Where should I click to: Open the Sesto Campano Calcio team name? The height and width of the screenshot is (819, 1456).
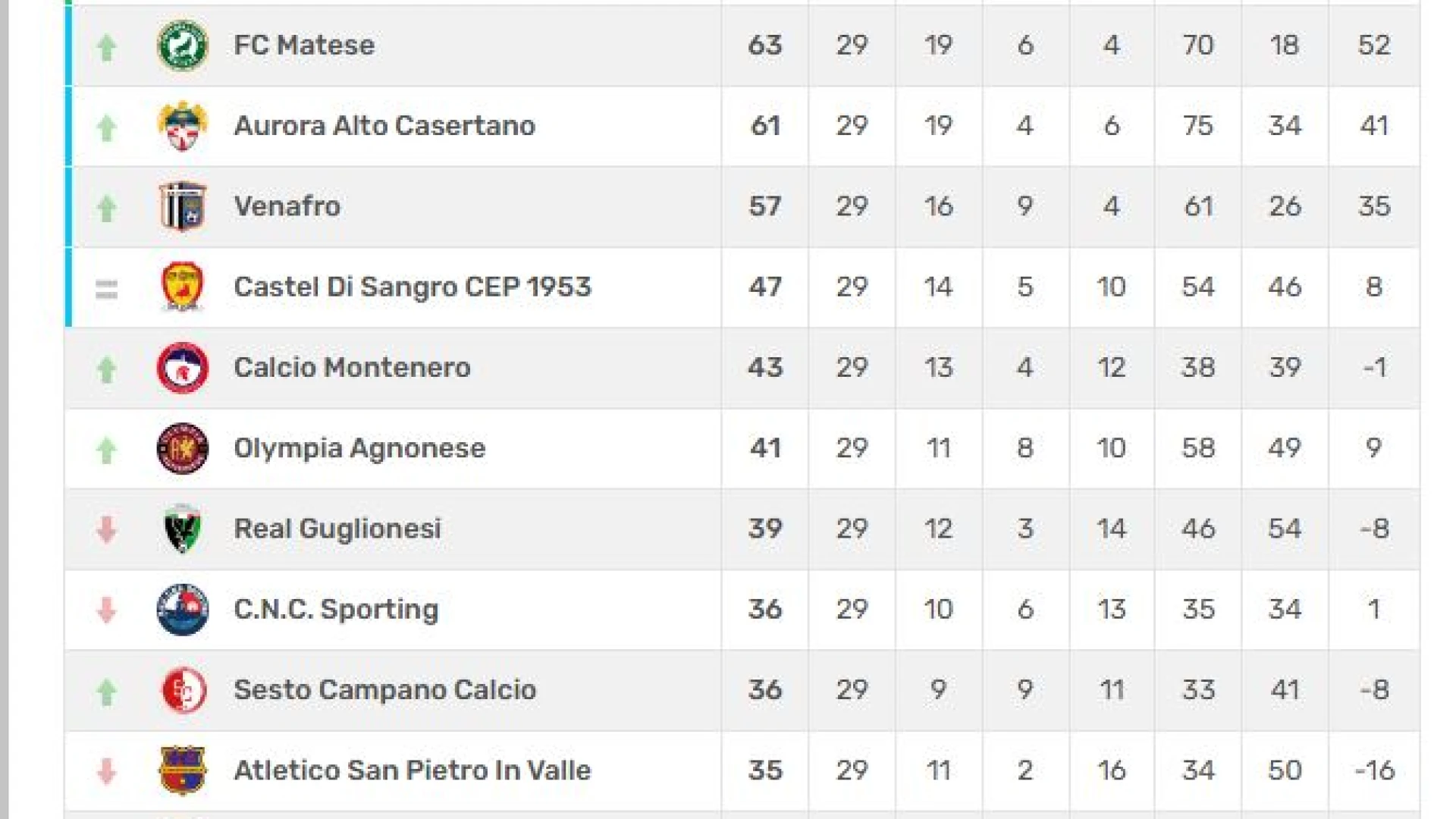click(385, 690)
